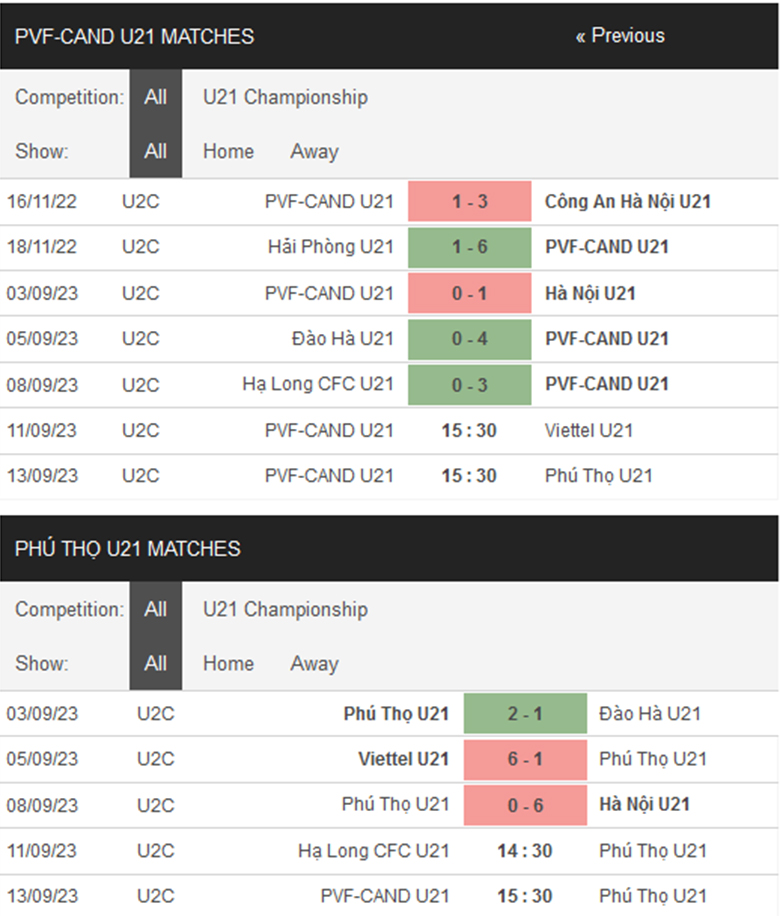The width and height of the screenshot is (780, 916).
Task: Select the All competition filter in PVF-CAND section
Action: 155,97
